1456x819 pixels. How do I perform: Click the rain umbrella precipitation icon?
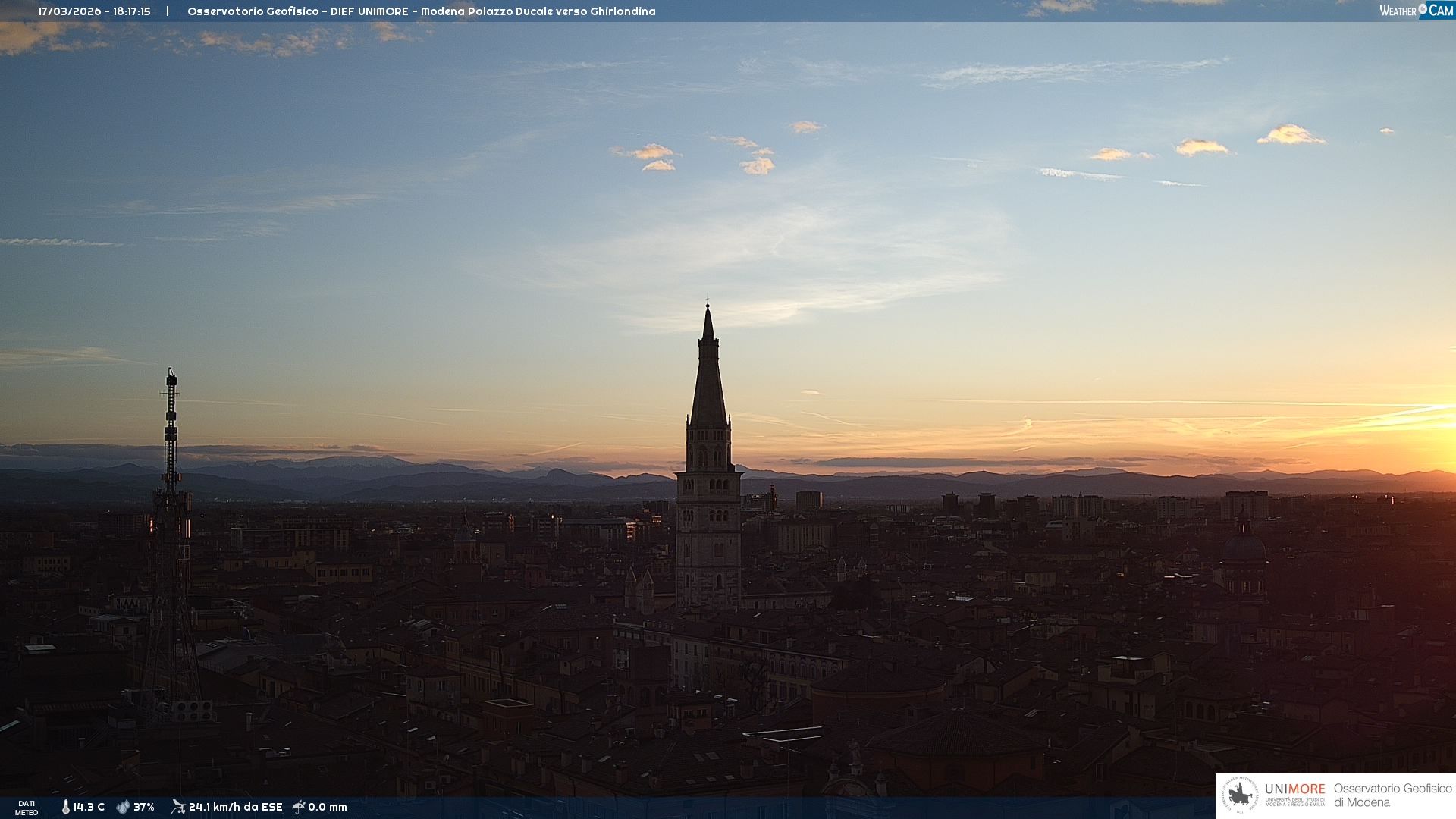(x=299, y=807)
